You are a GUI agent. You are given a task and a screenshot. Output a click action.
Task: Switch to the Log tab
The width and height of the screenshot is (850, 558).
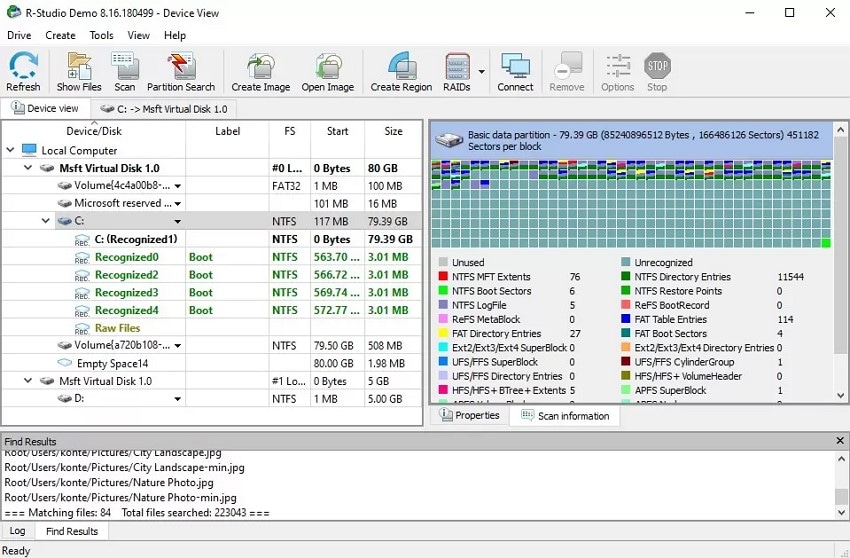[17, 531]
